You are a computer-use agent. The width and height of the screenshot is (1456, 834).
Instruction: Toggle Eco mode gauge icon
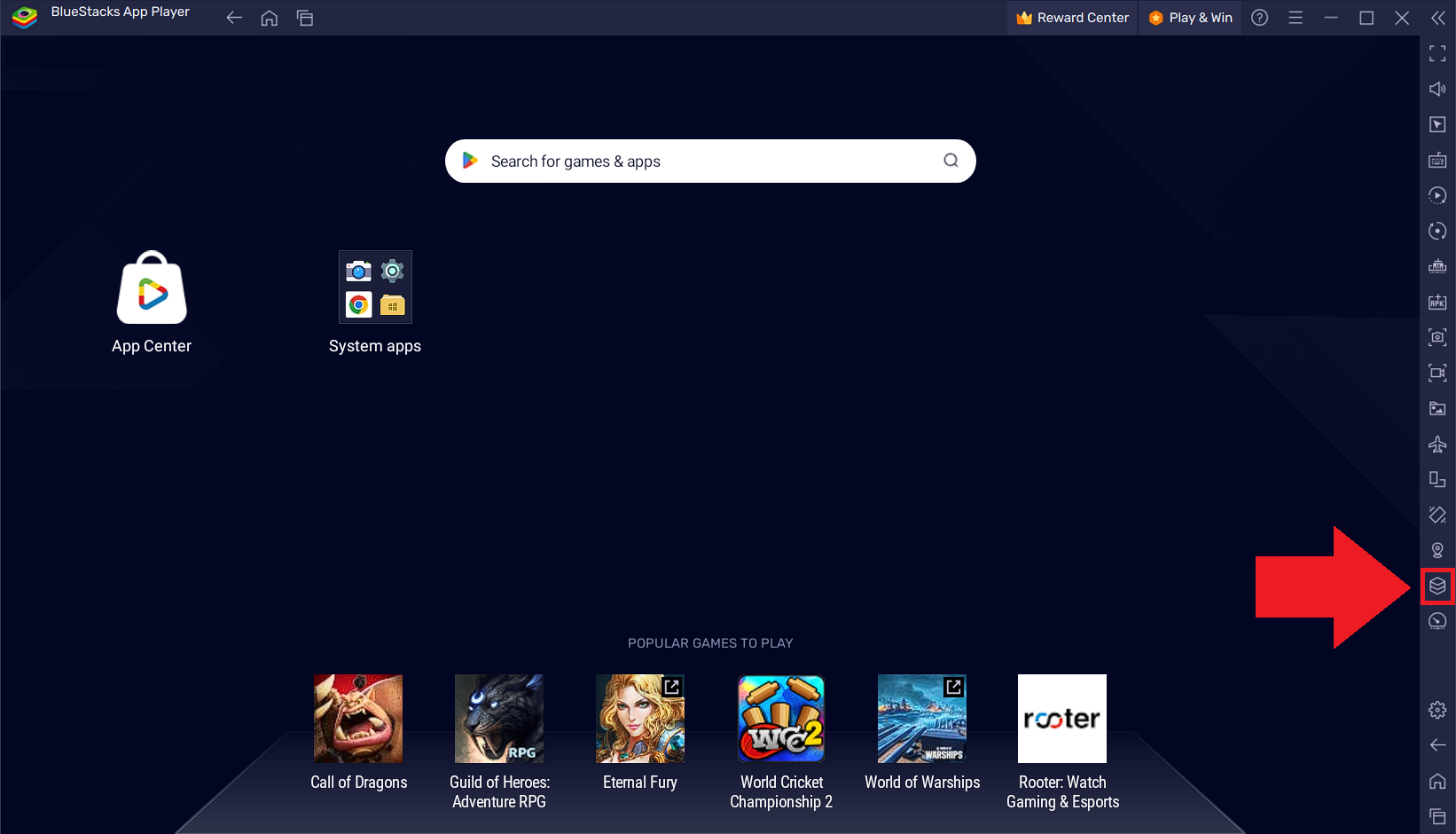(1437, 621)
